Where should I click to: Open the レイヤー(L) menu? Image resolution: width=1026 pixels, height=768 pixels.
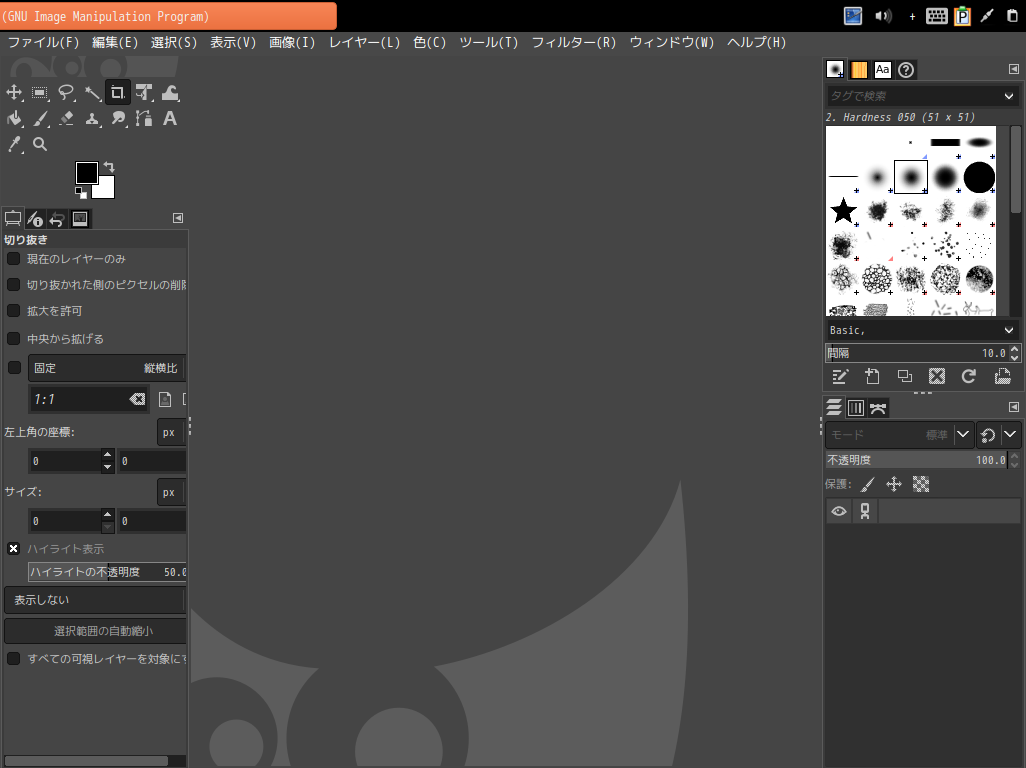tap(364, 43)
